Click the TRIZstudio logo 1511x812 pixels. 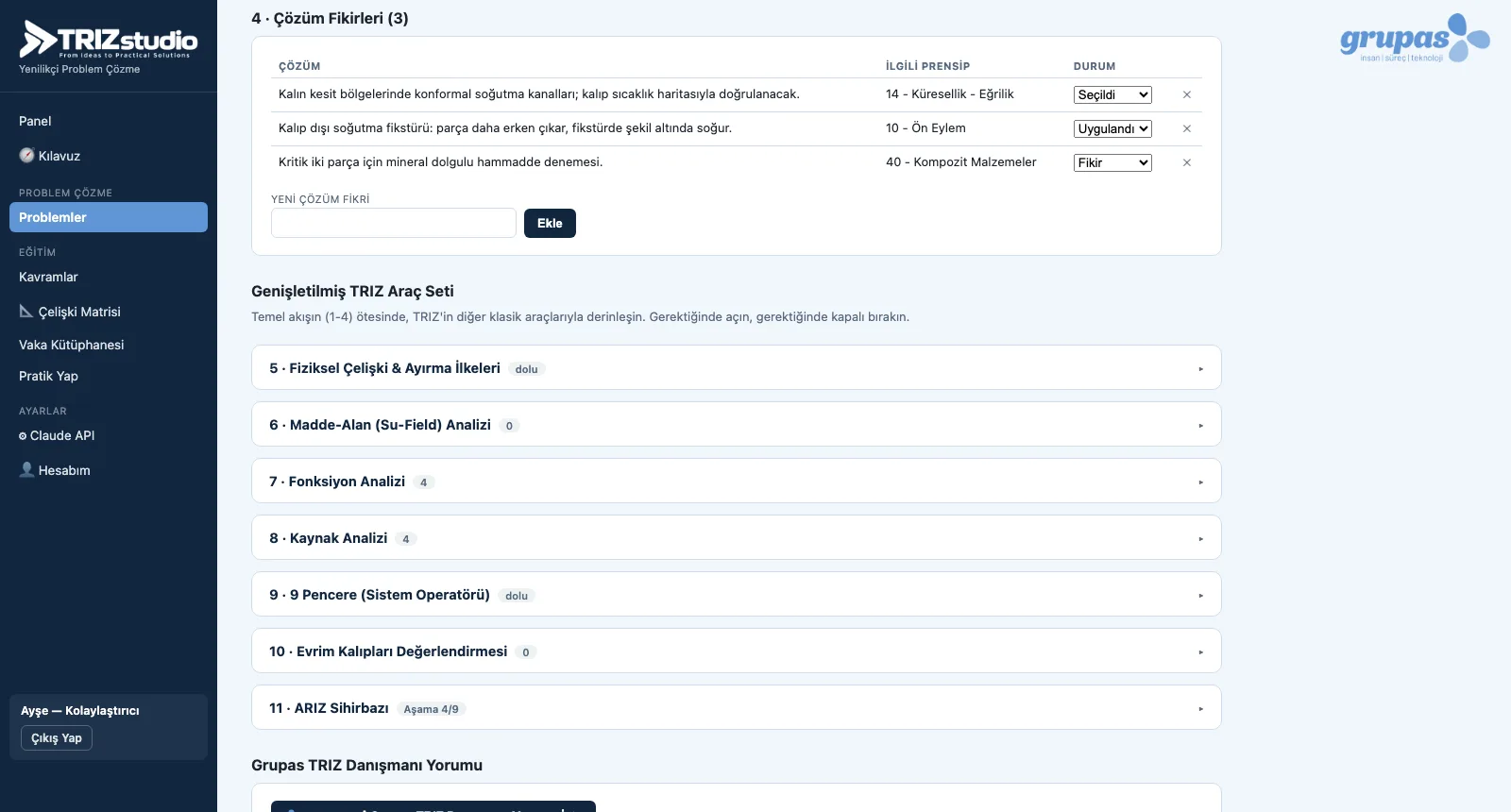[109, 40]
